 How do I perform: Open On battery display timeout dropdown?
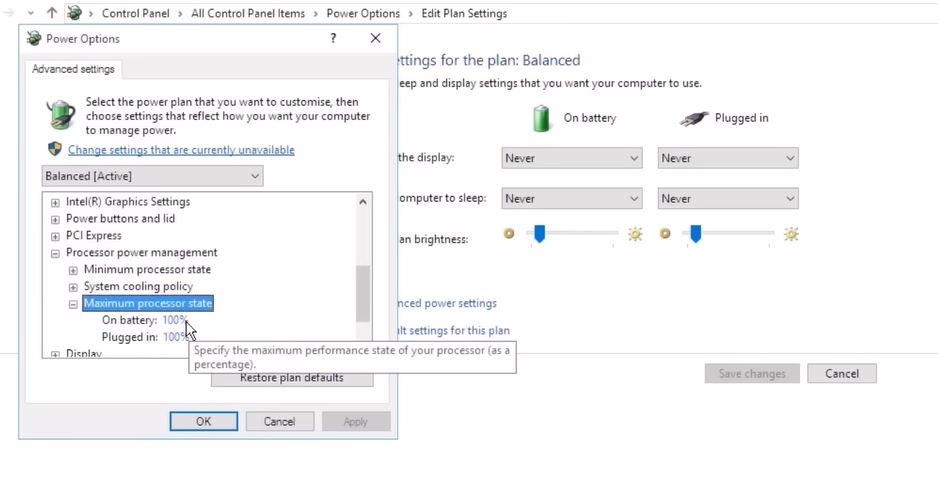tap(572, 158)
